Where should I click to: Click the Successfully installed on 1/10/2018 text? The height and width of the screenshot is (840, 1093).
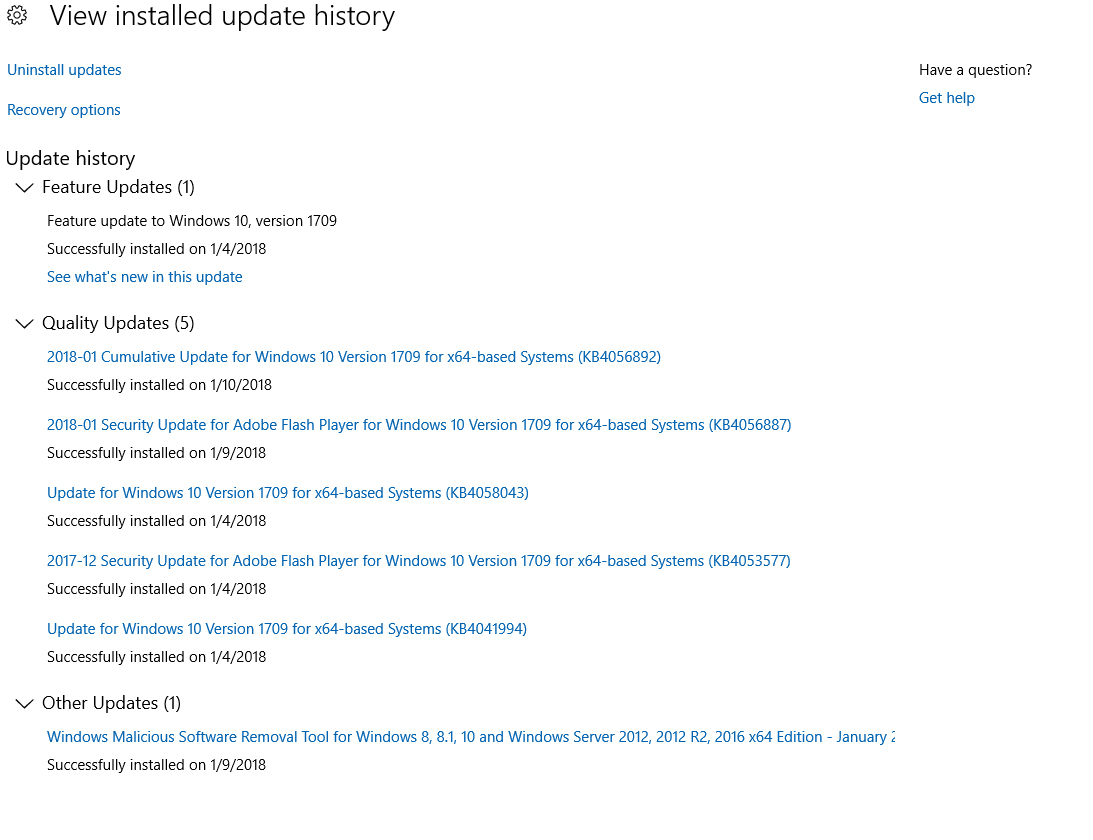[159, 385]
